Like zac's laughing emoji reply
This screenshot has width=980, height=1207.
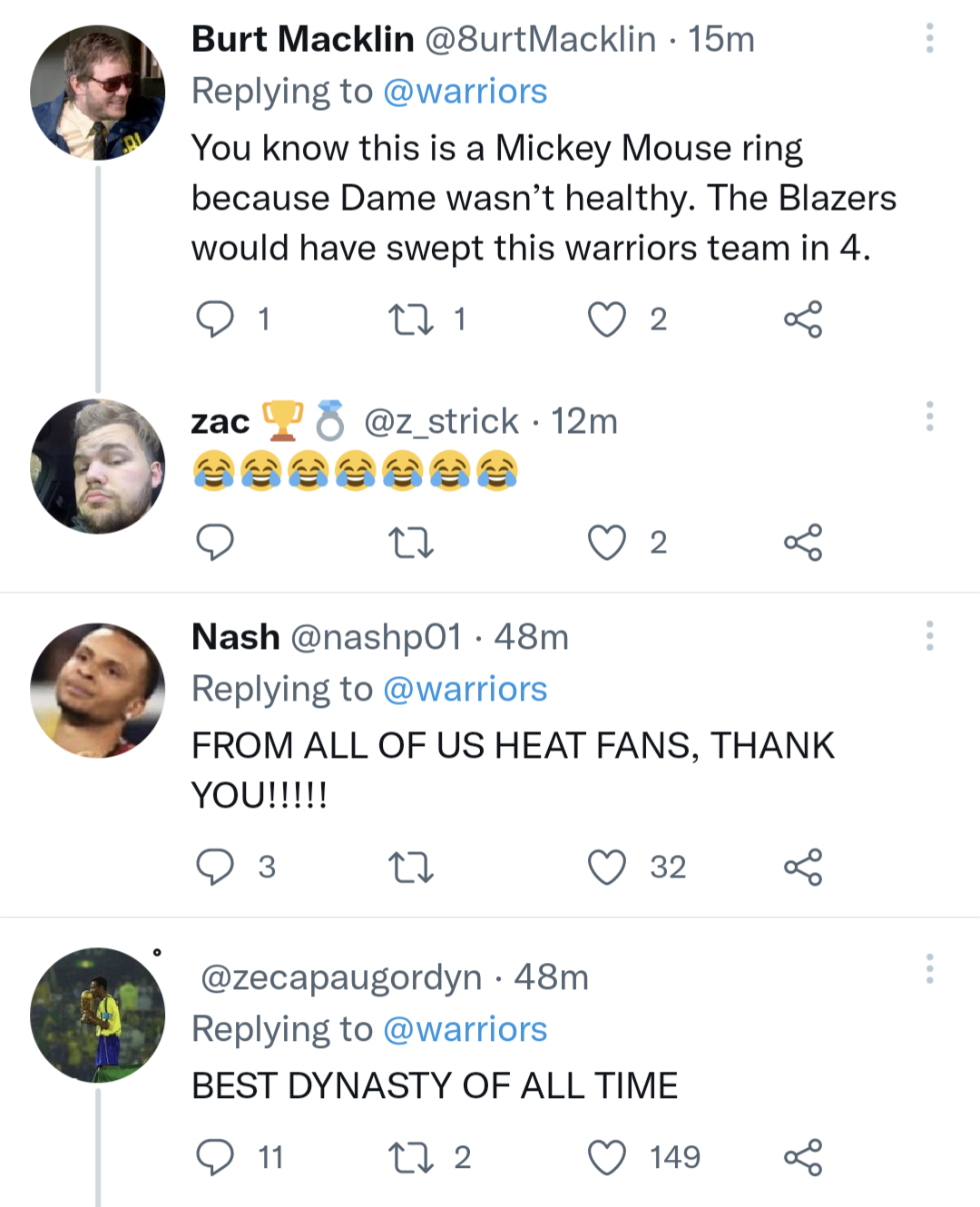[x=606, y=543]
